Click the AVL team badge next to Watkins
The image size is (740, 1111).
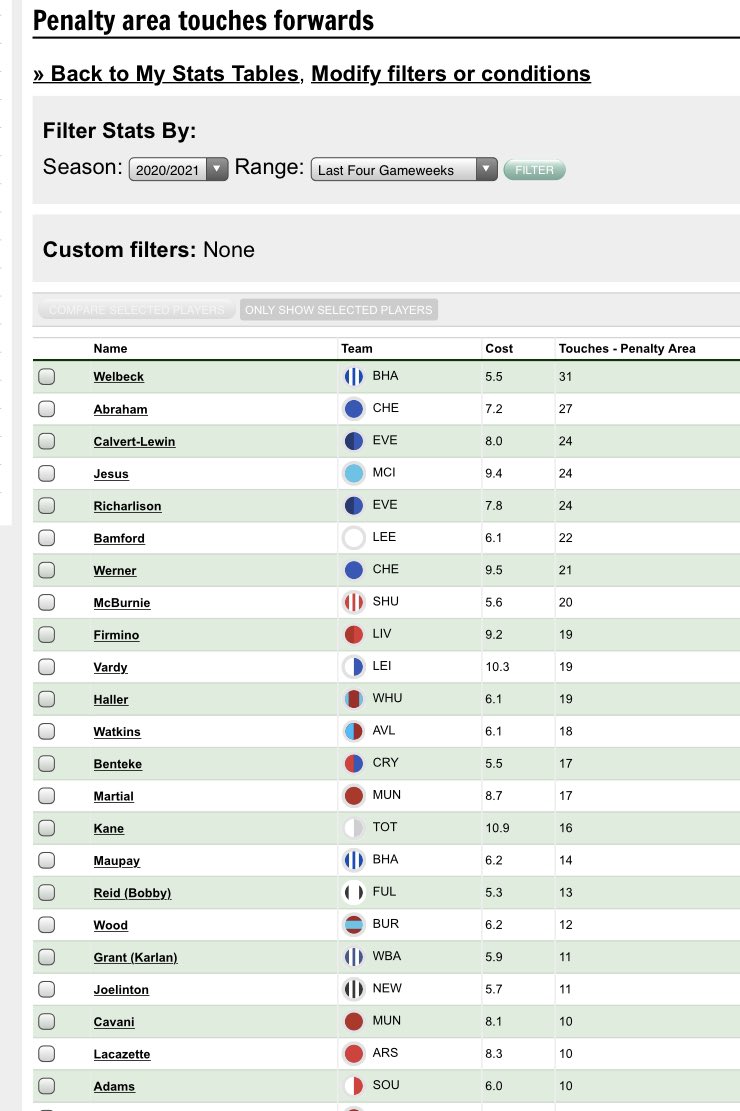tap(354, 731)
